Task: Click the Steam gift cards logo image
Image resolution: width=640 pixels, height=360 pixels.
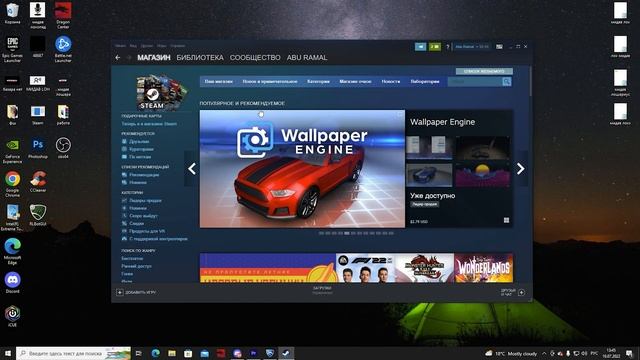Action: [x=162, y=92]
